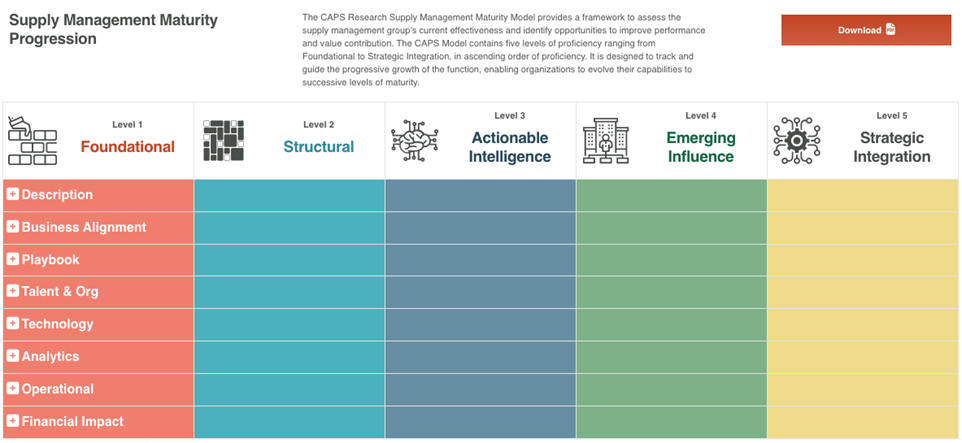Click the Actionable Intelligence brain icon
This screenshot has width=962, height=443.
(x=414, y=140)
